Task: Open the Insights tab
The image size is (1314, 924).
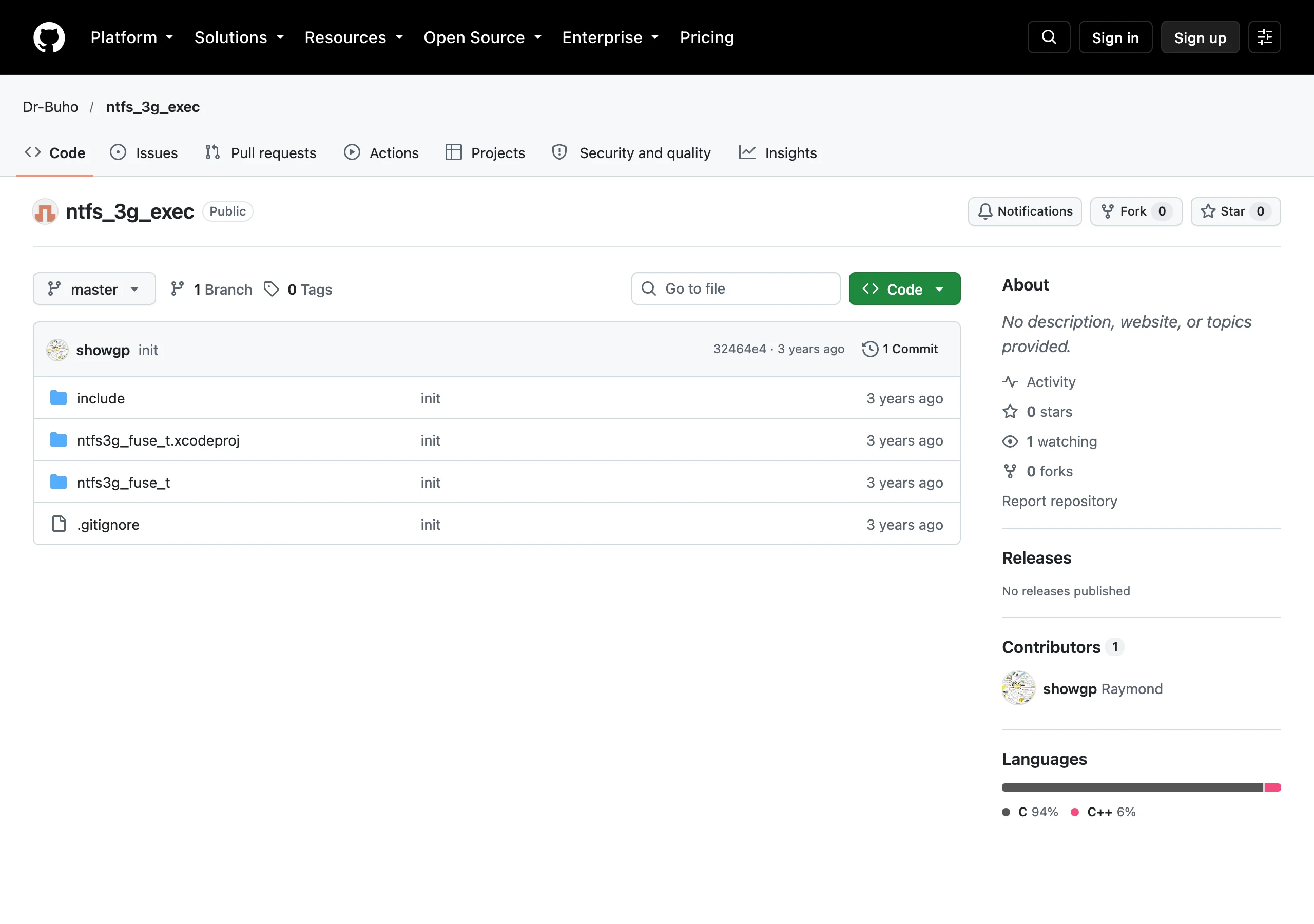Action: pyautogui.click(x=778, y=153)
